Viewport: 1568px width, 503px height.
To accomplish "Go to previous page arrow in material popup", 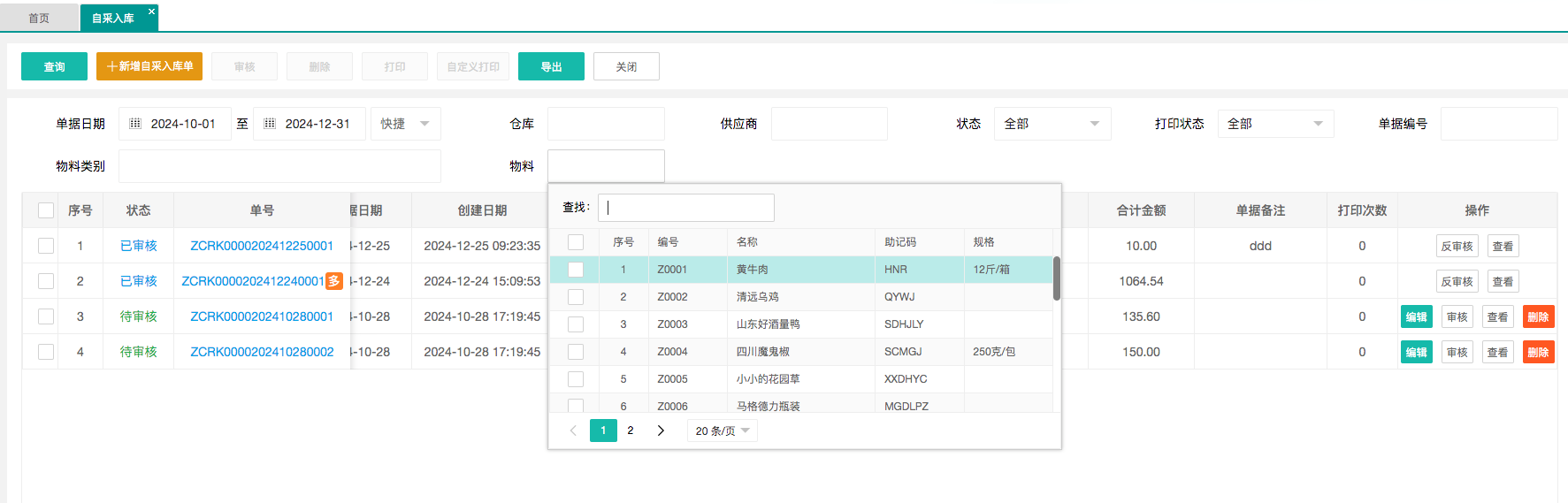I will click(x=573, y=431).
